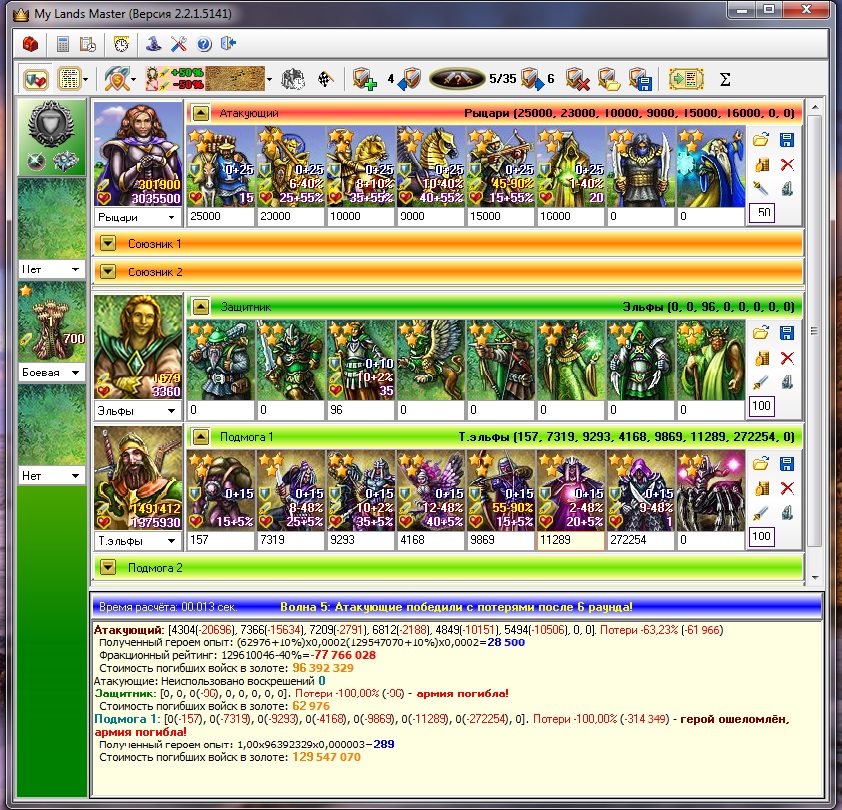Click scroll down arrow of armies panel

pyautogui.click(x=815, y=578)
